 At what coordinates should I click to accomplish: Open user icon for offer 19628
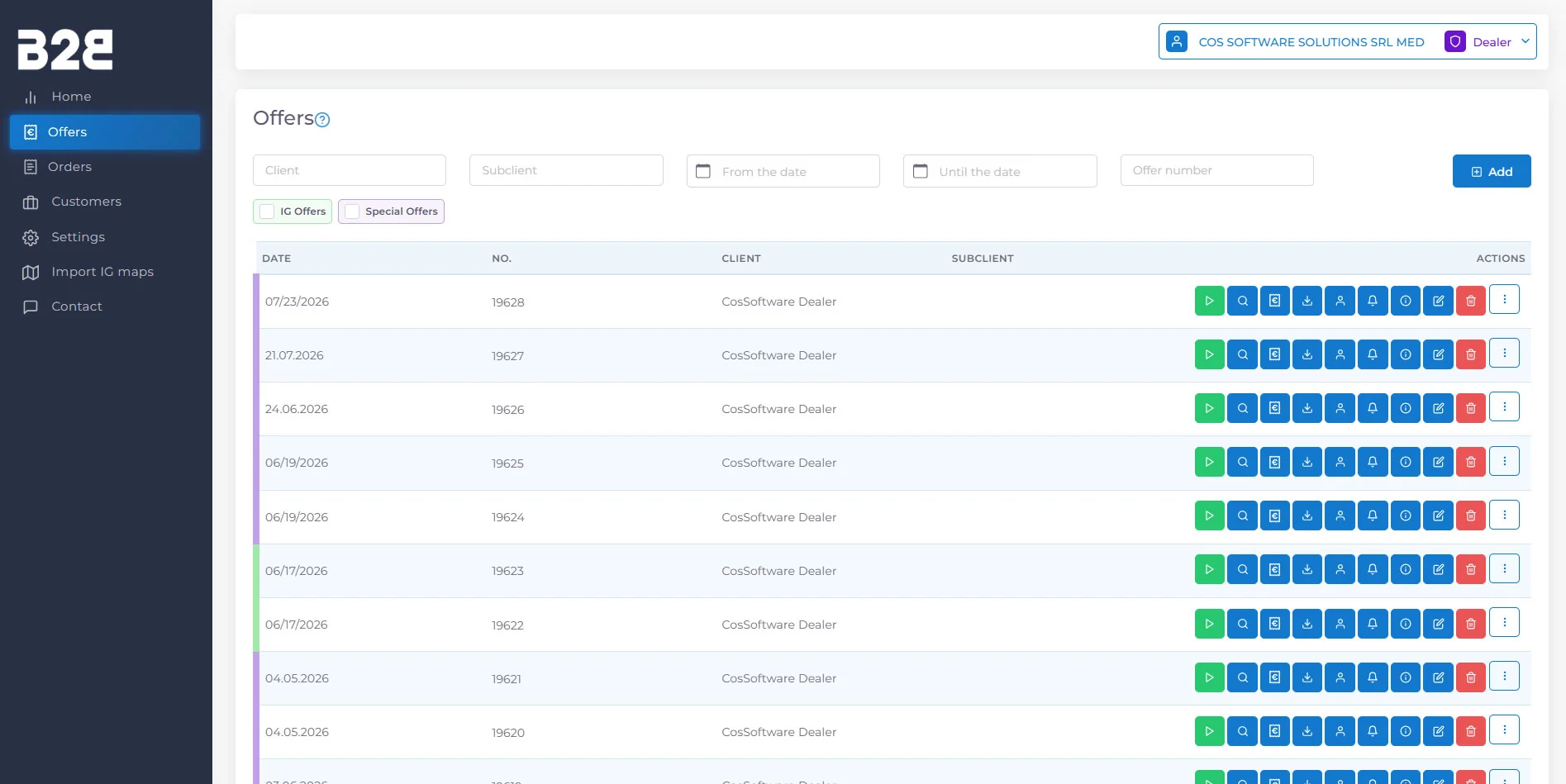[x=1340, y=301]
